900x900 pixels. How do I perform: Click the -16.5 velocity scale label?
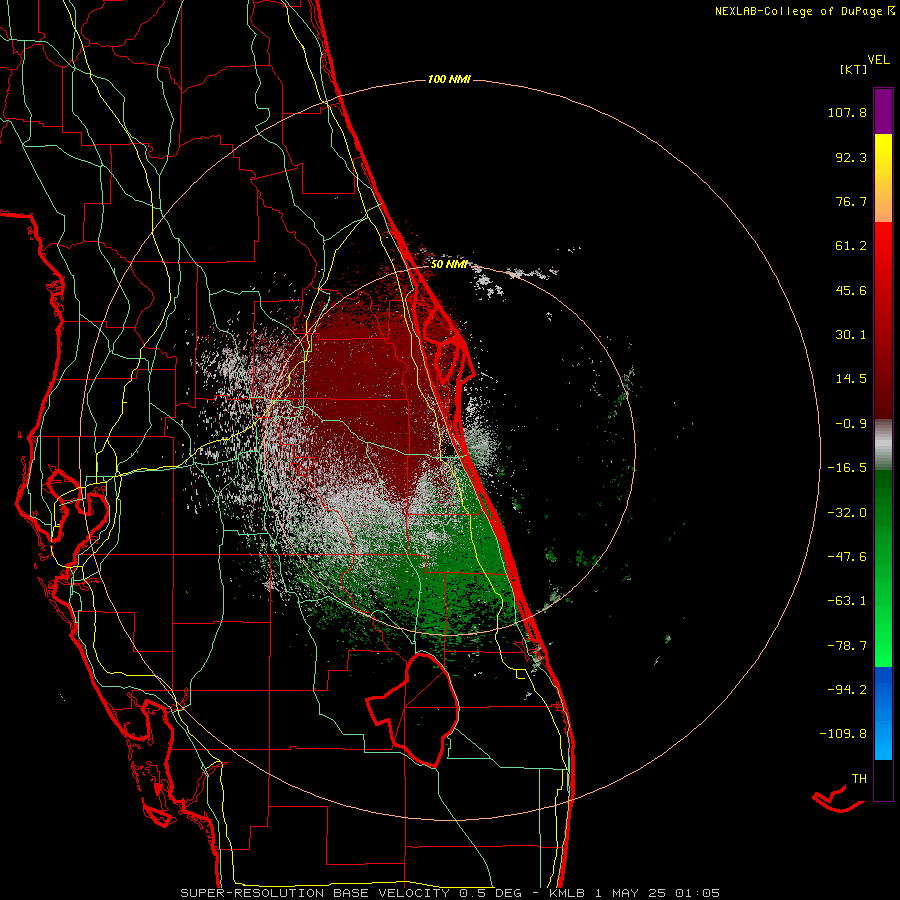847,468
